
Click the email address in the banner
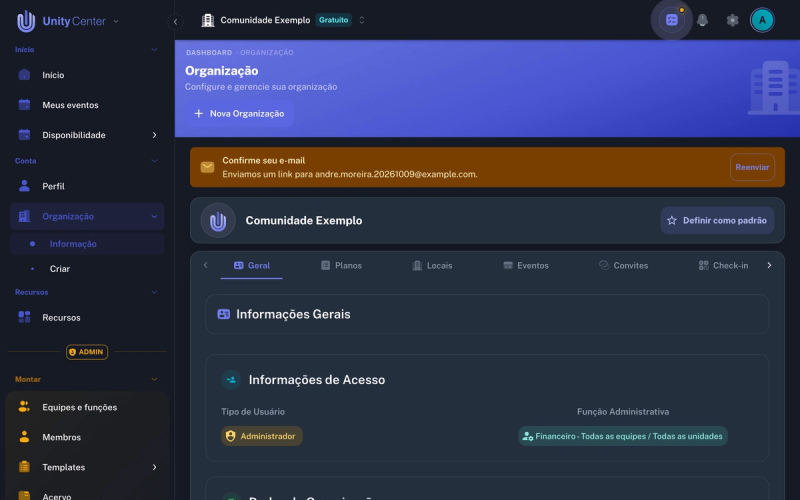[x=395, y=174]
